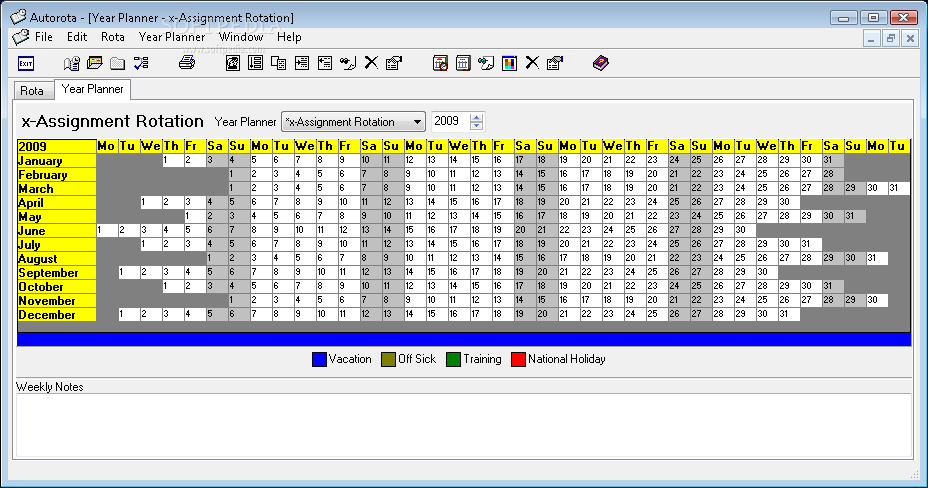Expand the x-Assignment Rotation planner dropdown
Viewport: 928px width, 488px height.
point(417,122)
